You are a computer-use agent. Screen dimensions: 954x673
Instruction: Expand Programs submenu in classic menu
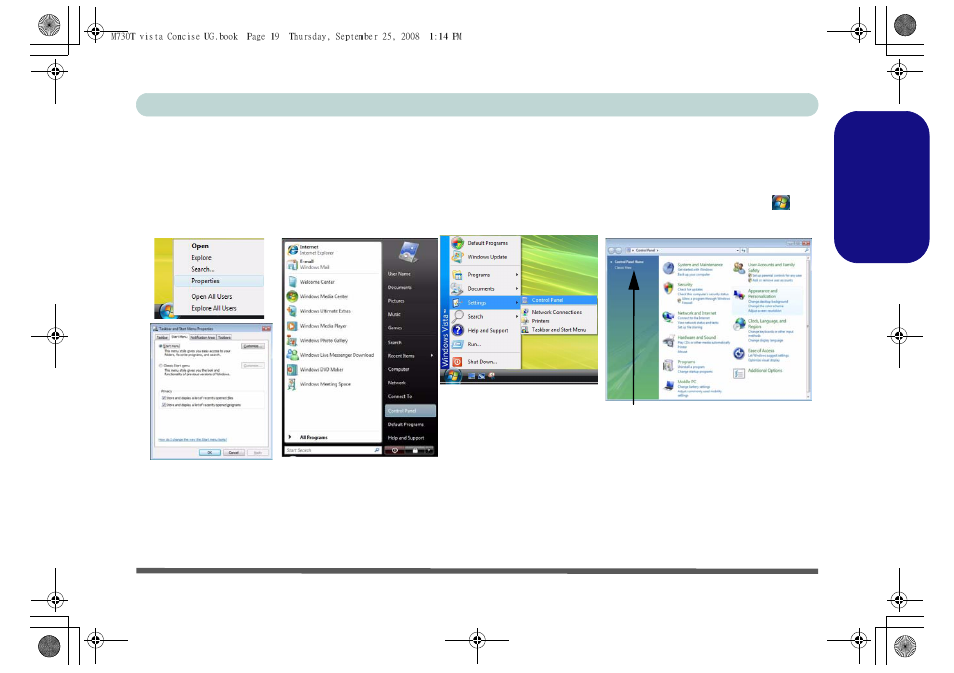click(x=517, y=275)
